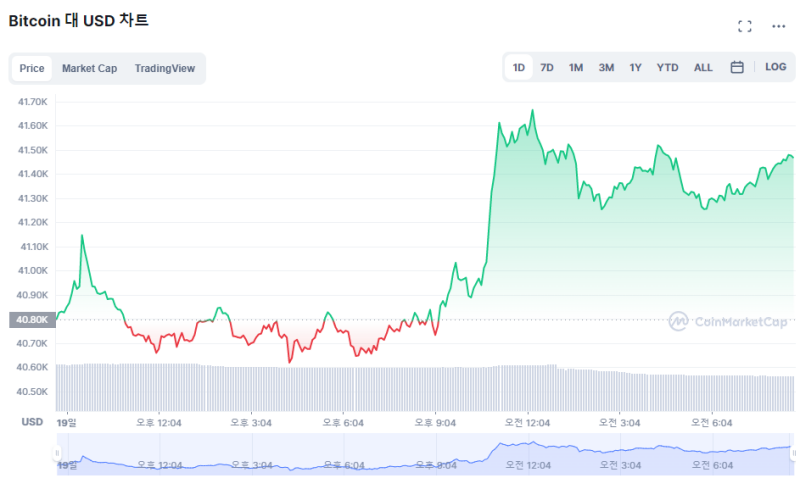Viewport: 800px width, 478px height.
Task: Click the mini overview chart near 오전 12:04
Action: tap(528, 454)
